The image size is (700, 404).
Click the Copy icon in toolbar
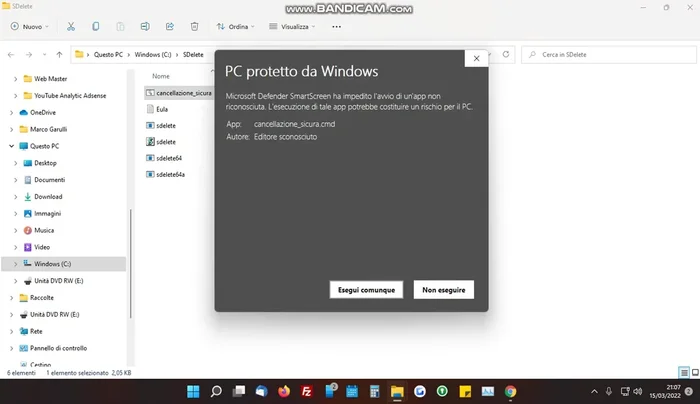96,26
